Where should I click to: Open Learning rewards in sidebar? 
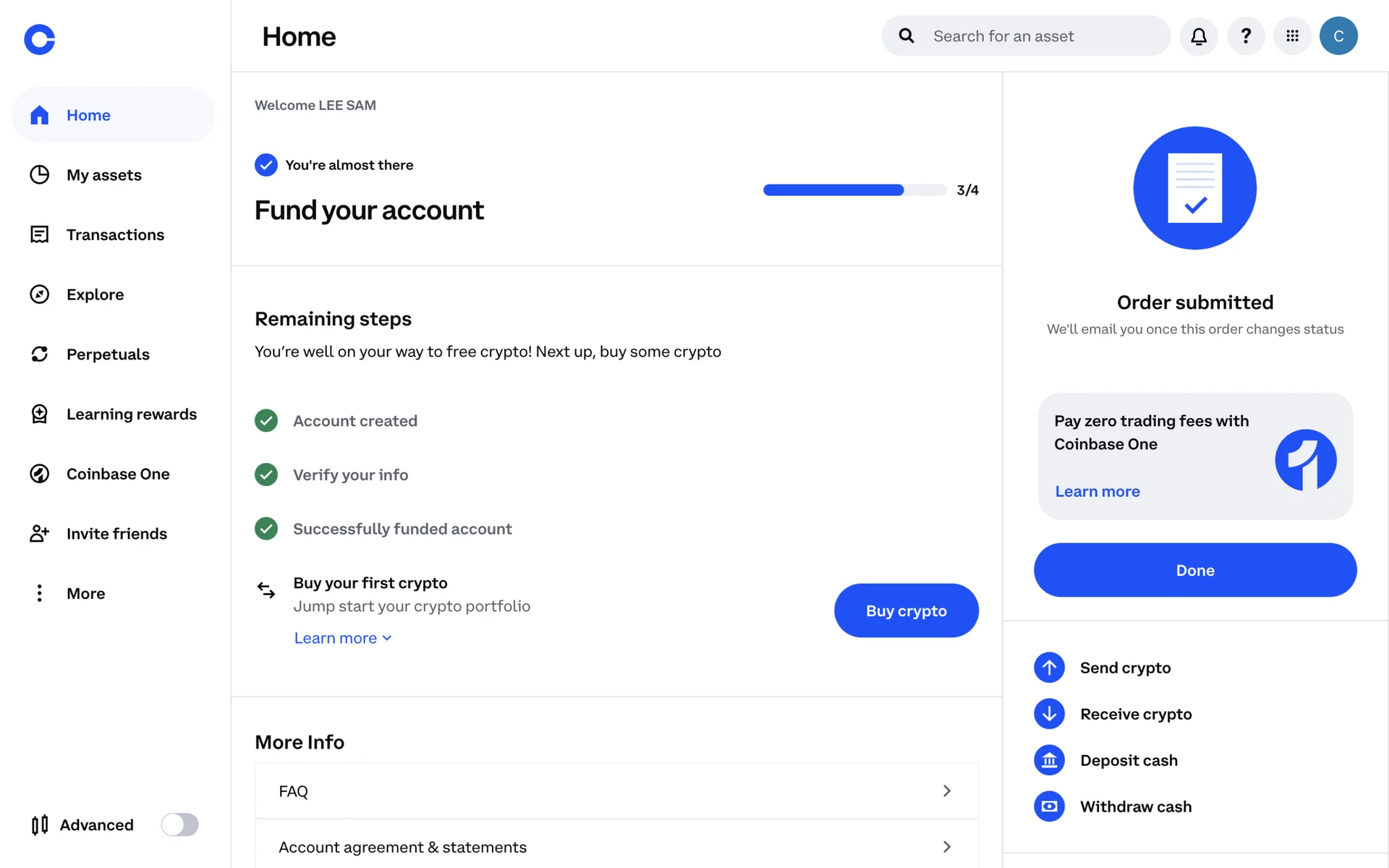pos(131,414)
